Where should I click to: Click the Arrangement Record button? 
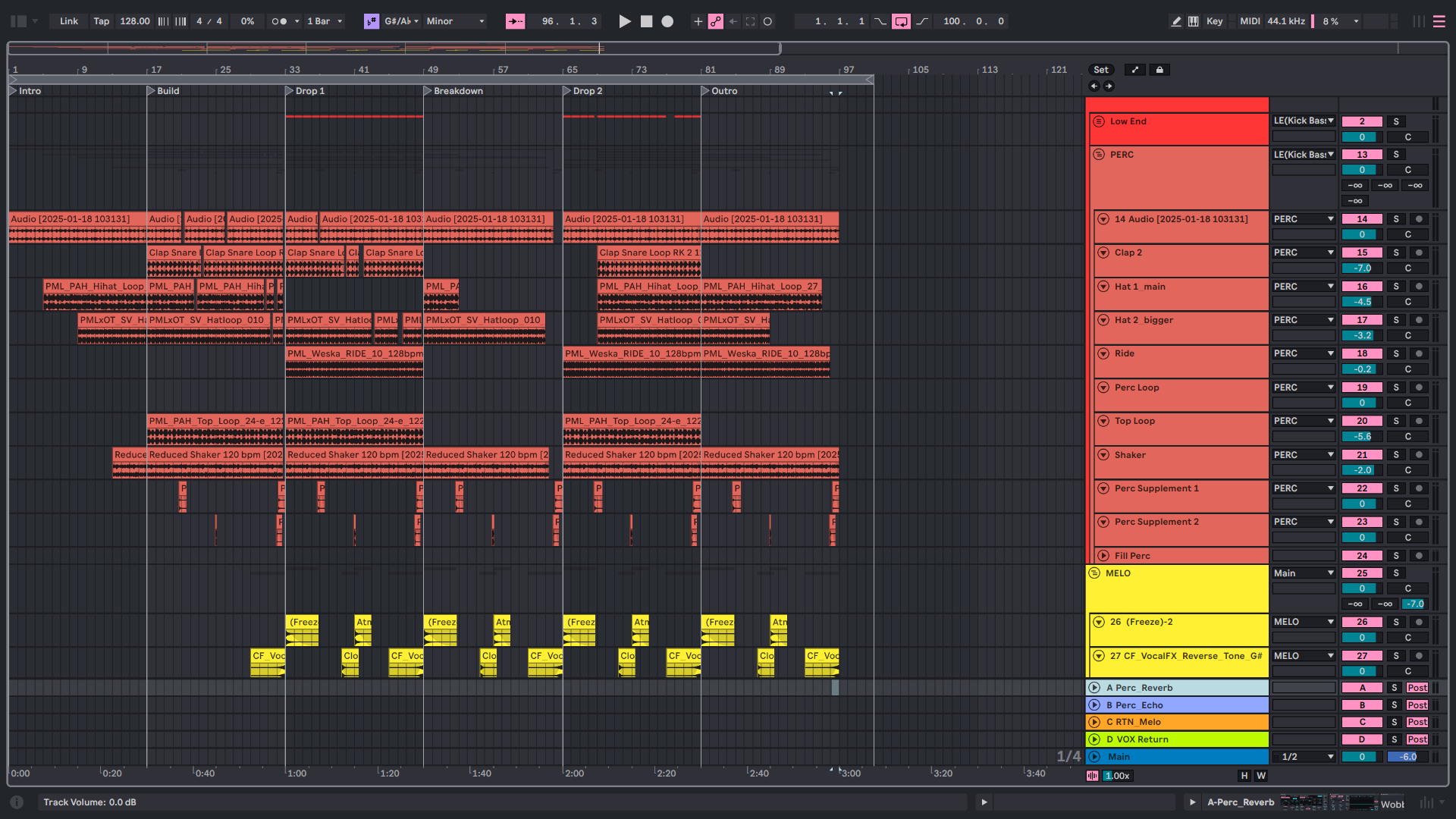point(667,21)
